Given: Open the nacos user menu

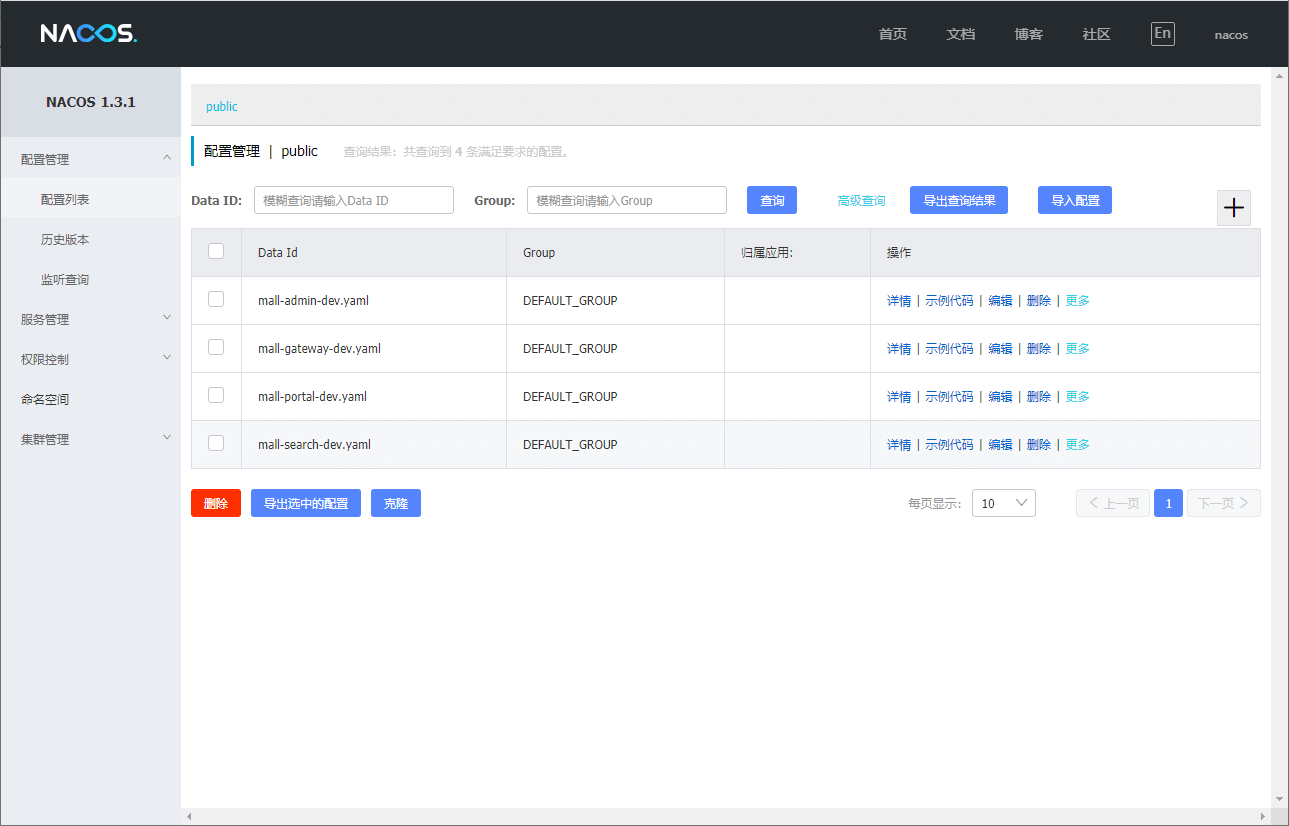Looking at the screenshot, I should pyautogui.click(x=1231, y=35).
